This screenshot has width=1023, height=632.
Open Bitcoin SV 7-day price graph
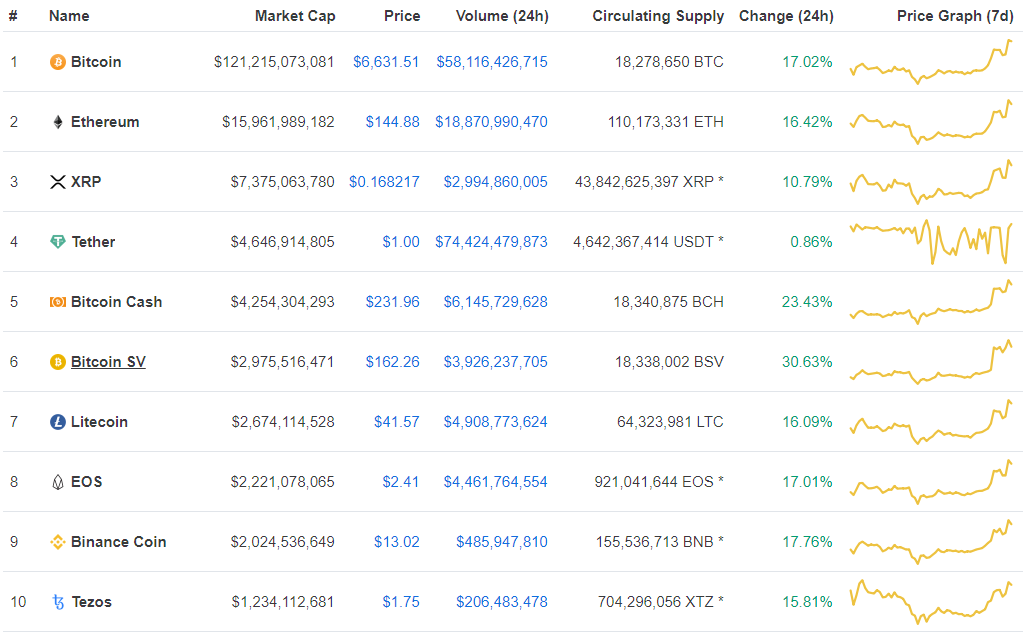tap(931, 362)
